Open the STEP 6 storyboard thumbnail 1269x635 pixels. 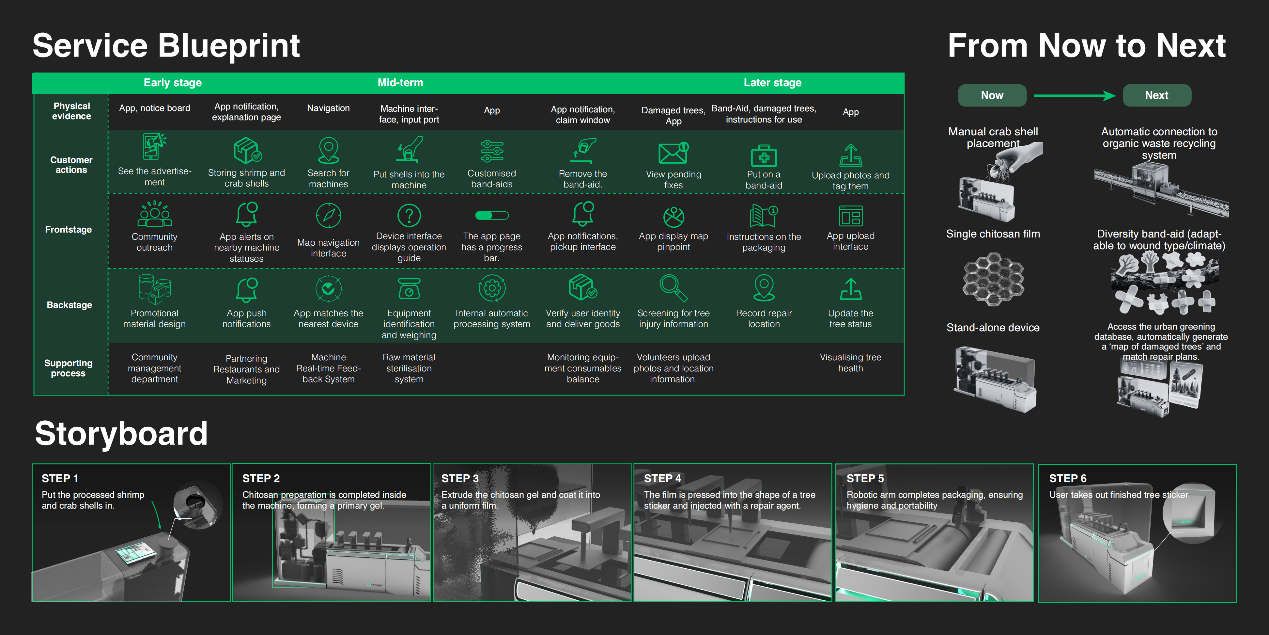pyautogui.click(x=1137, y=532)
